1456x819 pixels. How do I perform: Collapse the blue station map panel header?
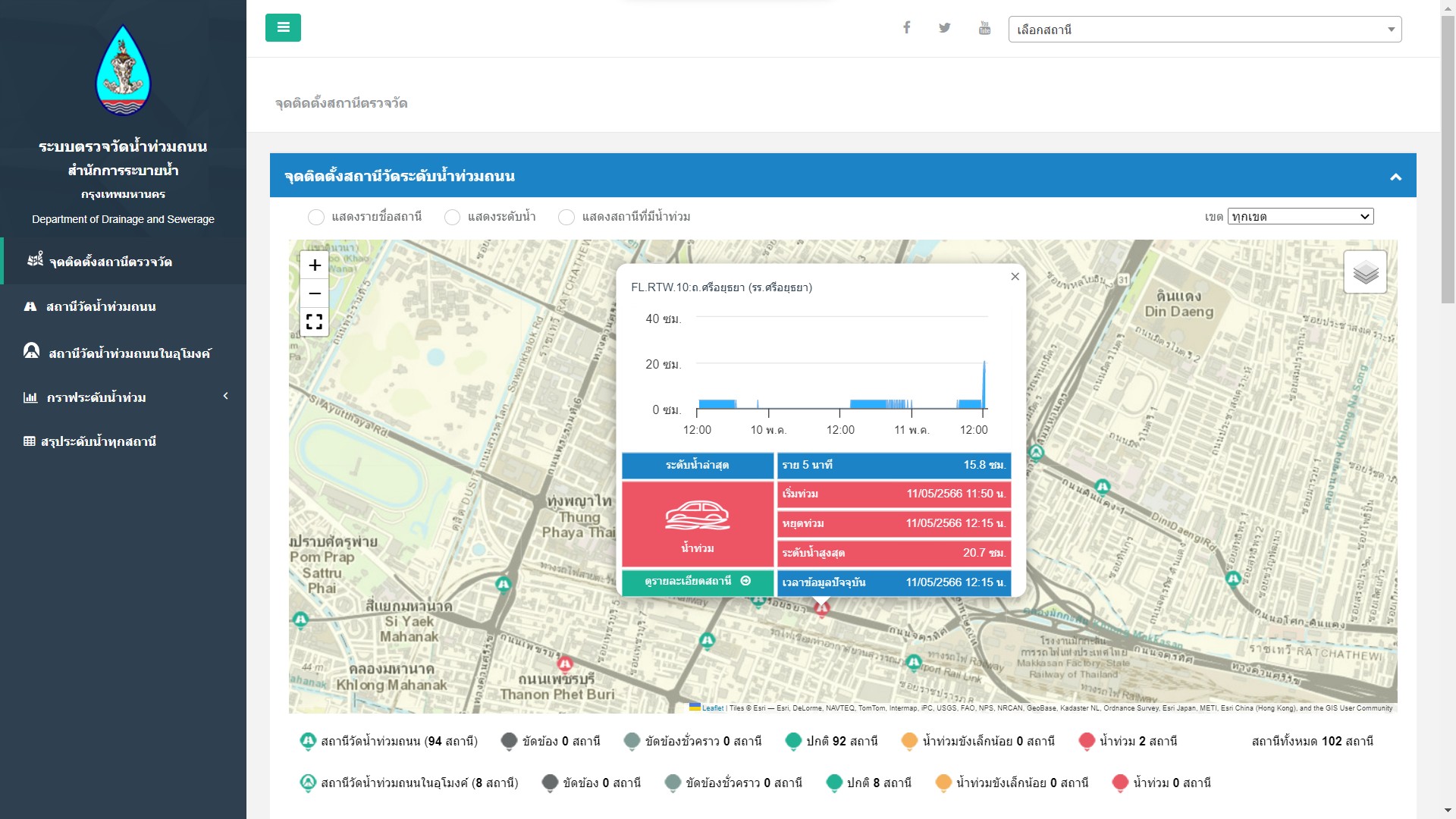(1395, 177)
